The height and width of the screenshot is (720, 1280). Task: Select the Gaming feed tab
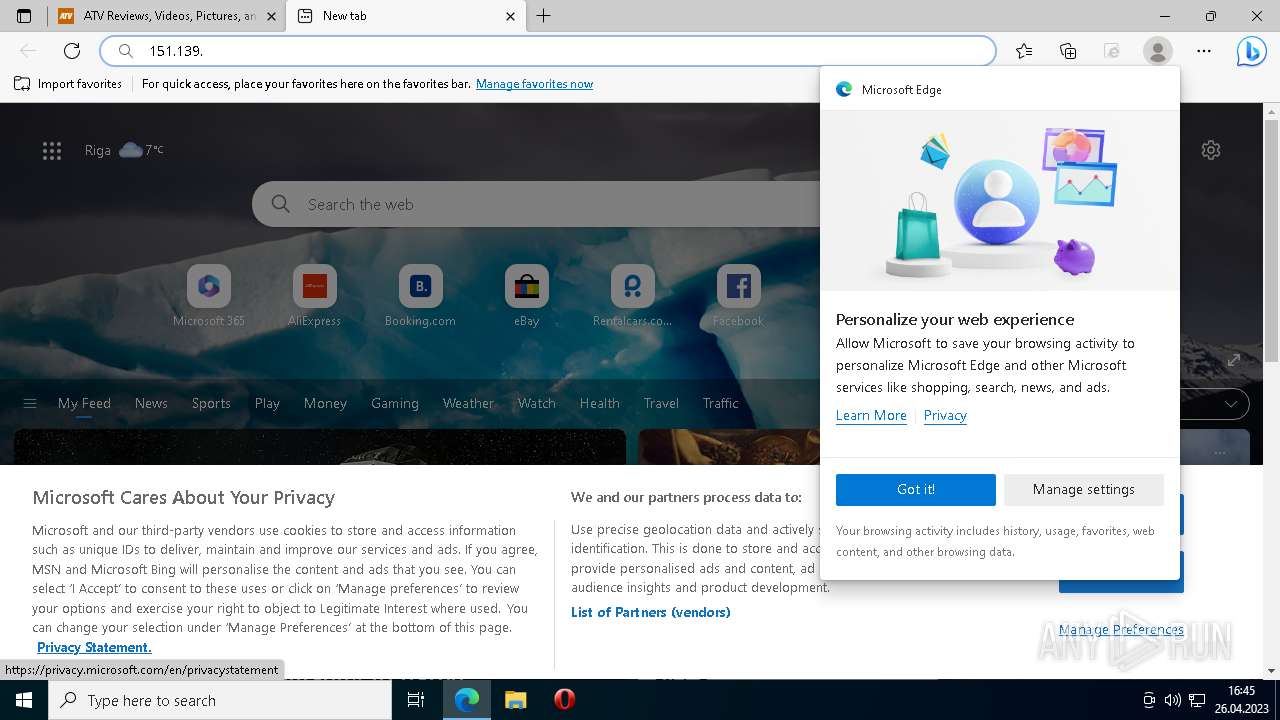tap(395, 403)
